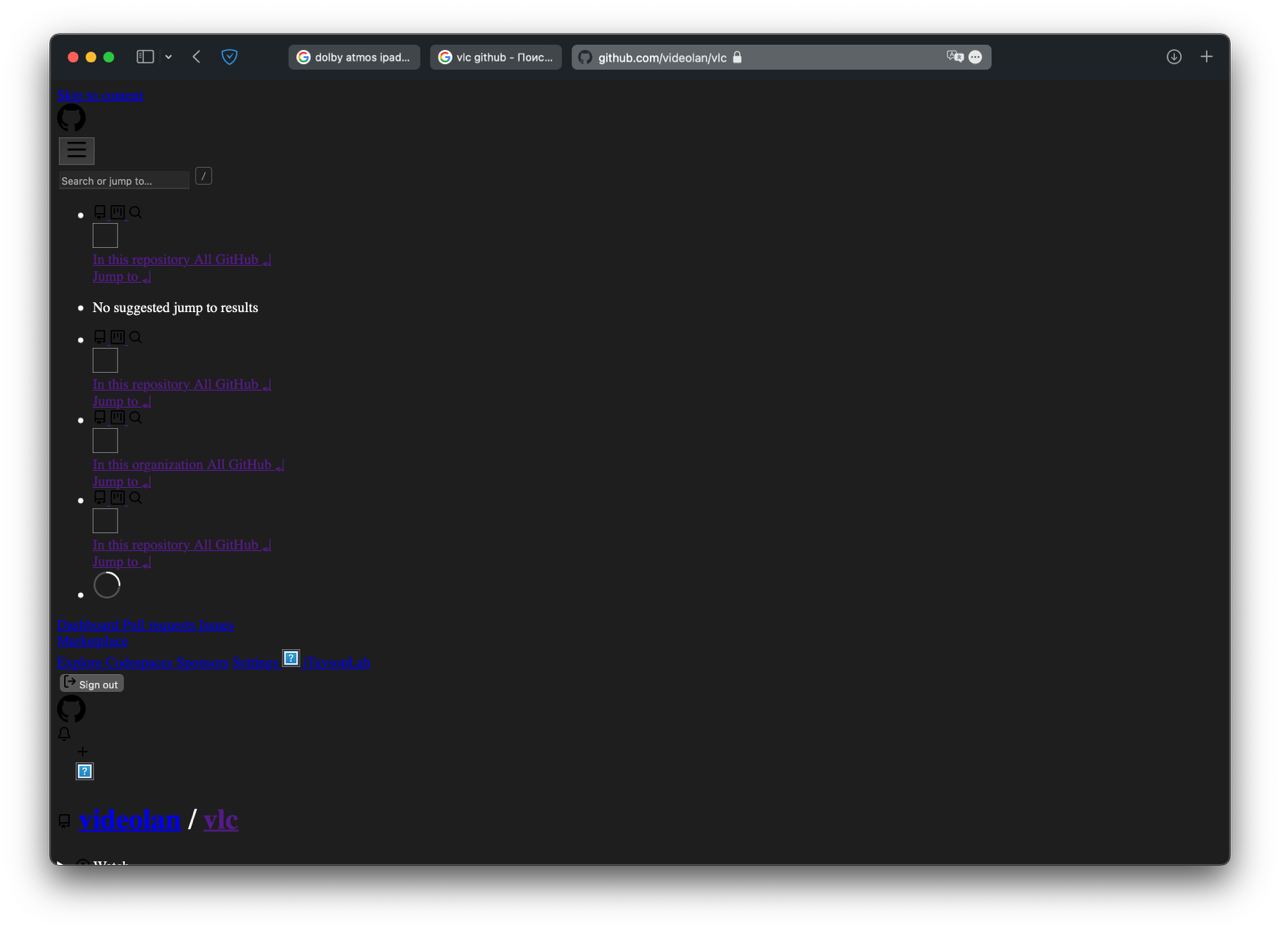Click the translate icon in address bar
The width and height of the screenshot is (1280, 931).
click(x=955, y=57)
